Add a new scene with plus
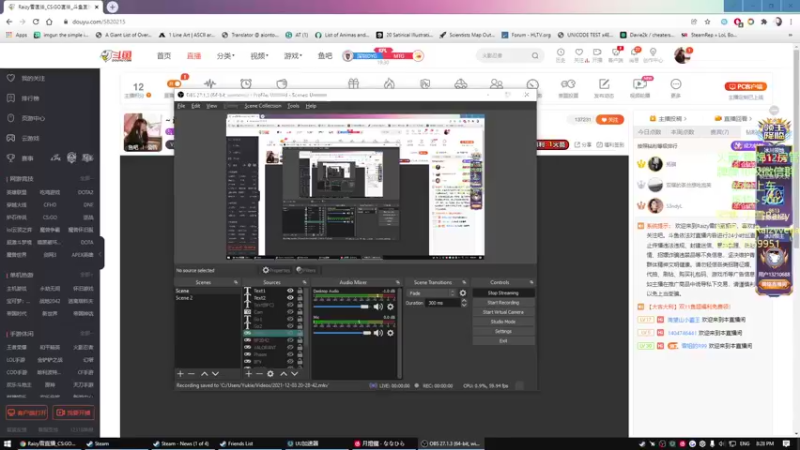This screenshot has height=450, width=800. point(180,374)
